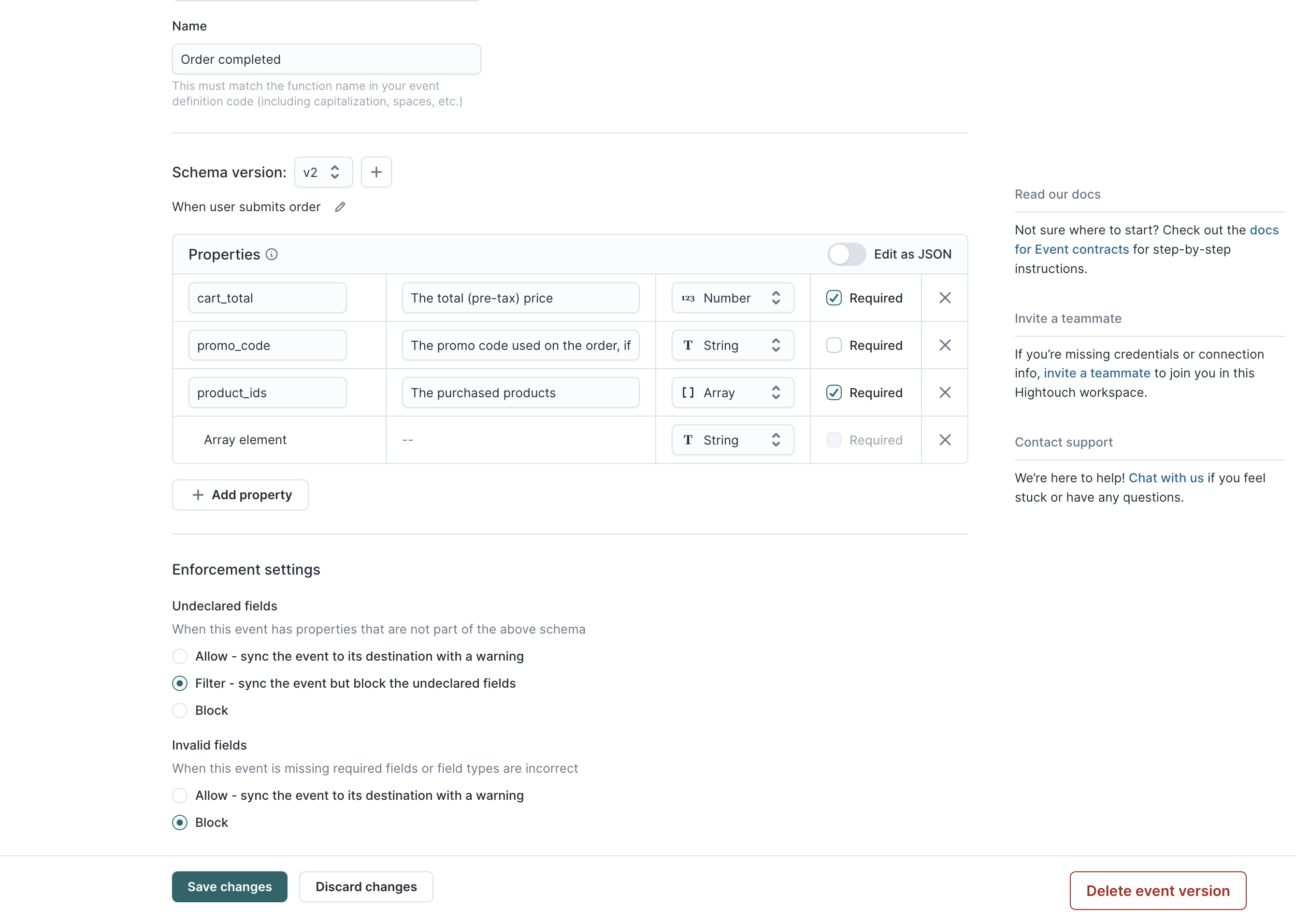This screenshot has width=1296, height=924.
Task: Click the plus icon to add schema version
Action: click(x=377, y=171)
